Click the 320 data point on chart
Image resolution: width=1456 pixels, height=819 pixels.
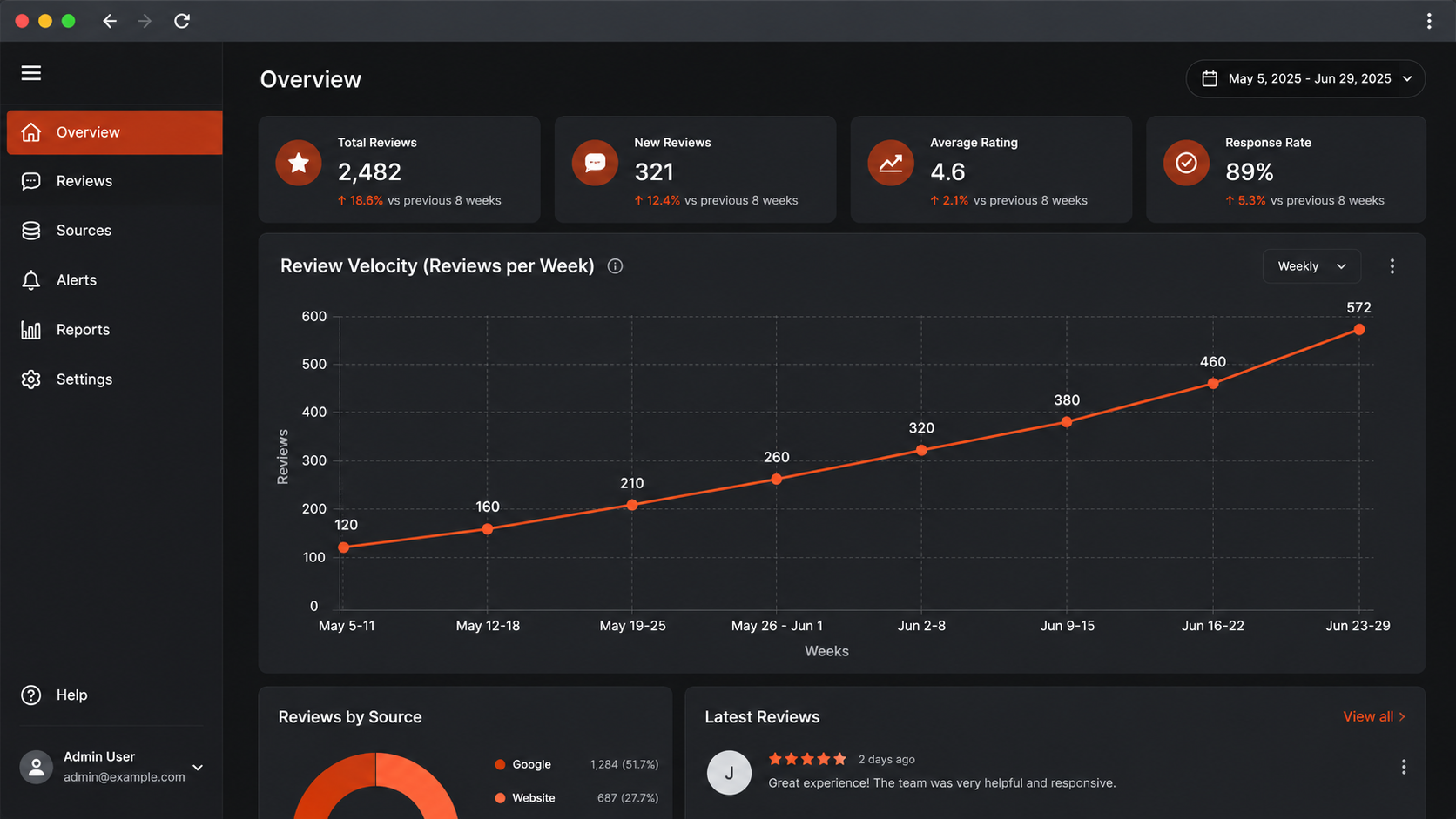coord(921,451)
